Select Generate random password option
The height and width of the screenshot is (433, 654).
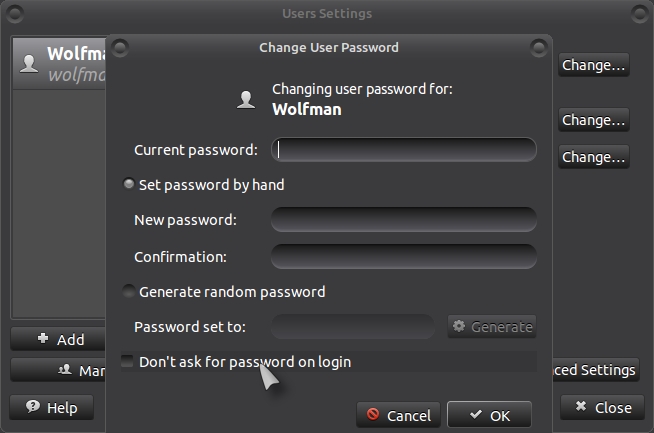point(129,292)
